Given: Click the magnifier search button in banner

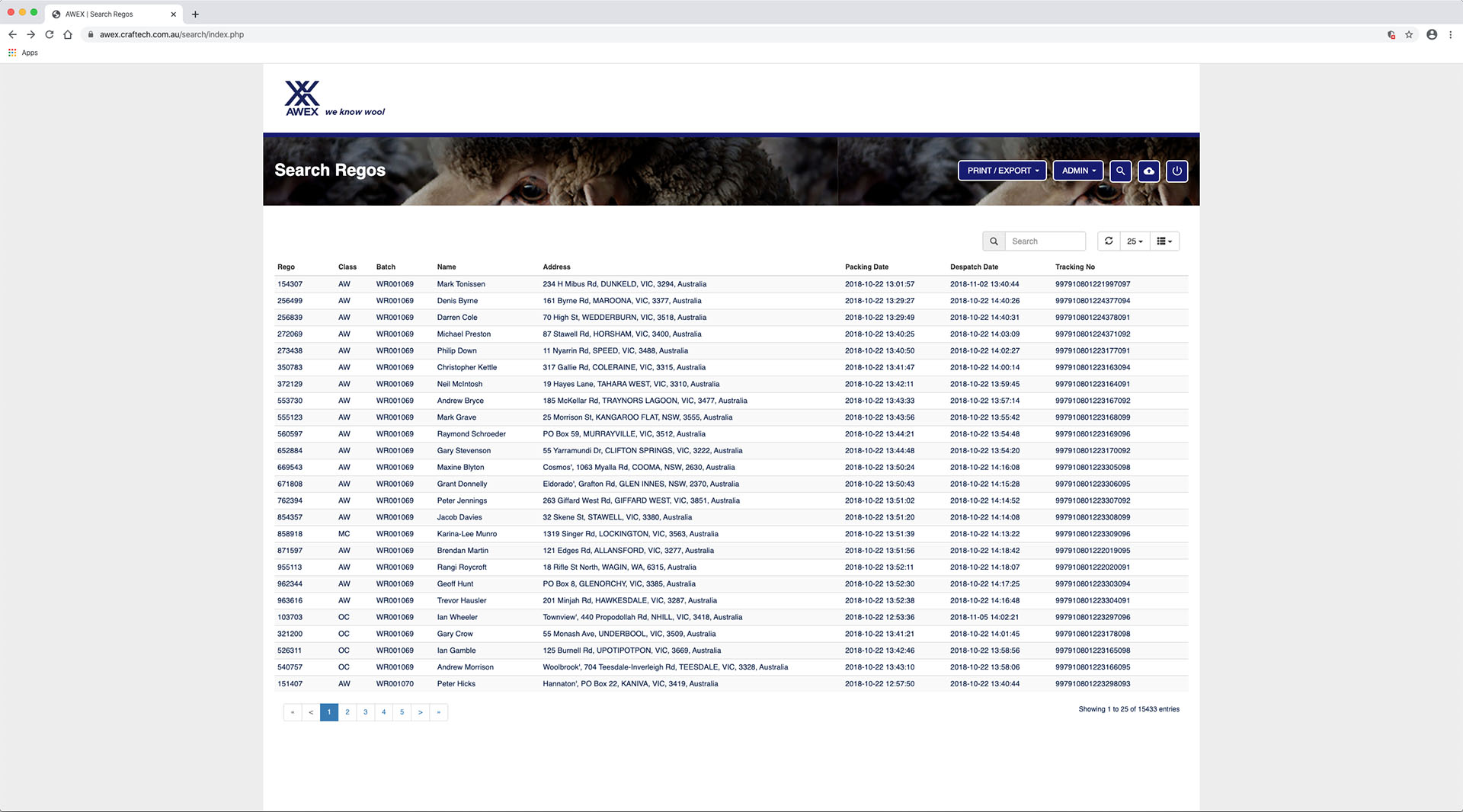Looking at the screenshot, I should pyautogui.click(x=1120, y=171).
